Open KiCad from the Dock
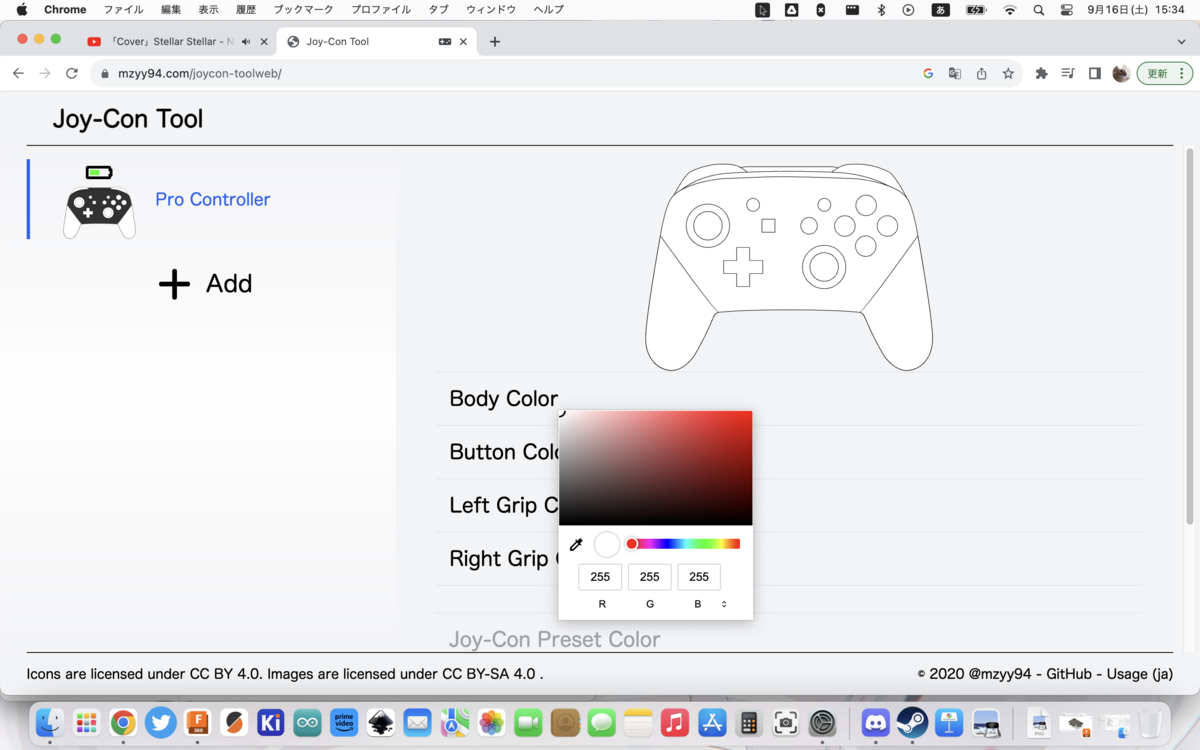This screenshot has width=1200, height=750. click(271, 722)
